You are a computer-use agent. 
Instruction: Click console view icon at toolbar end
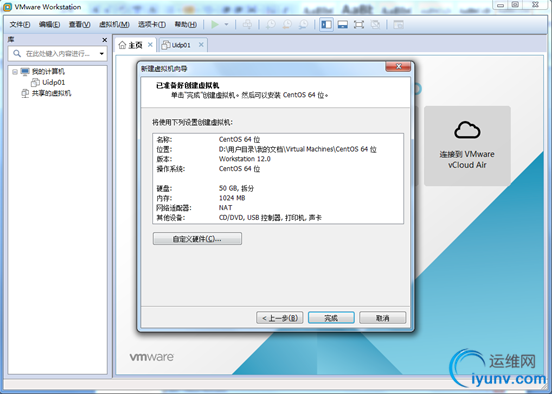click(x=398, y=24)
